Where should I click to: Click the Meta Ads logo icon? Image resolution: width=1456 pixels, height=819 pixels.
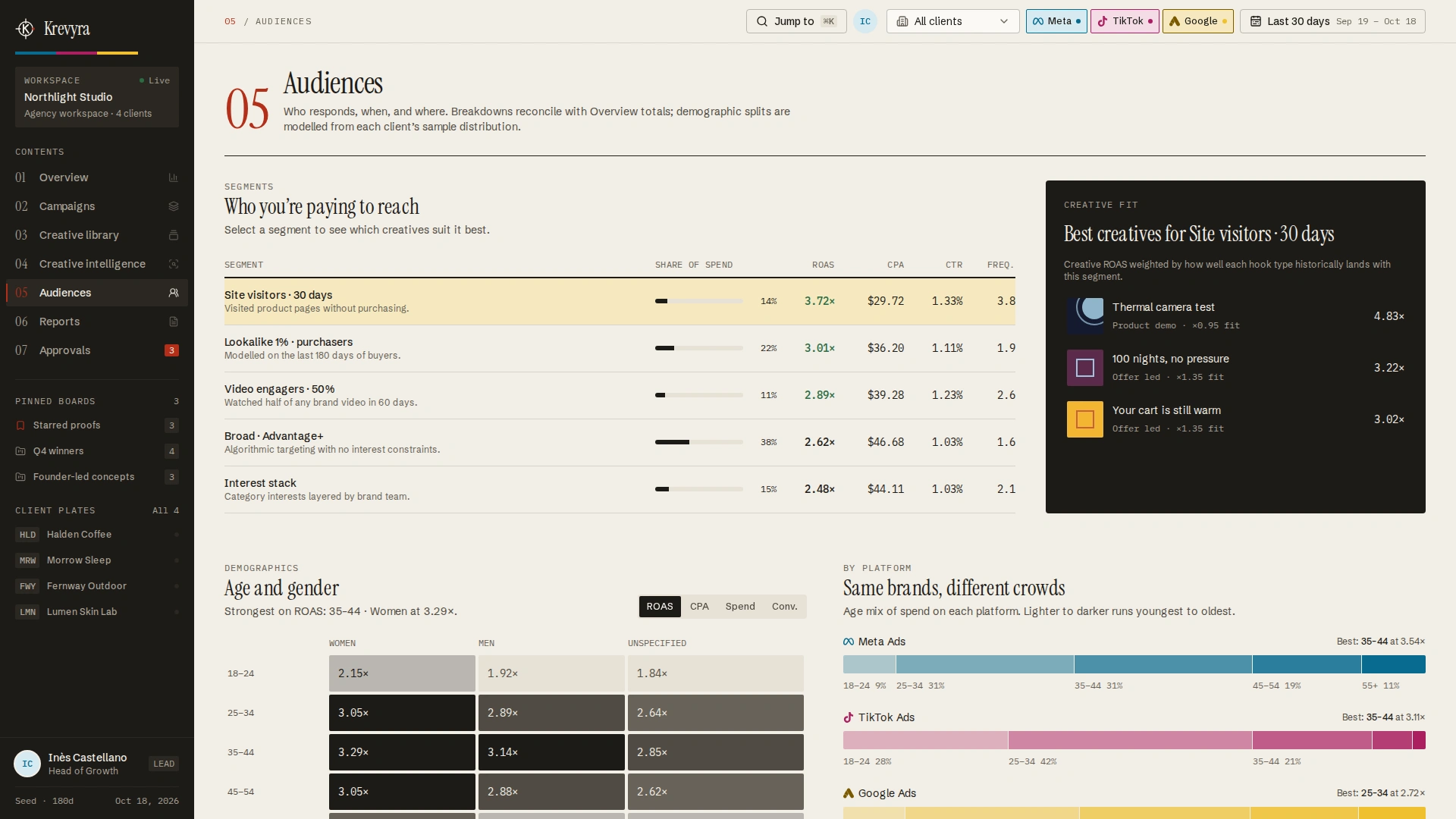[849, 642]
